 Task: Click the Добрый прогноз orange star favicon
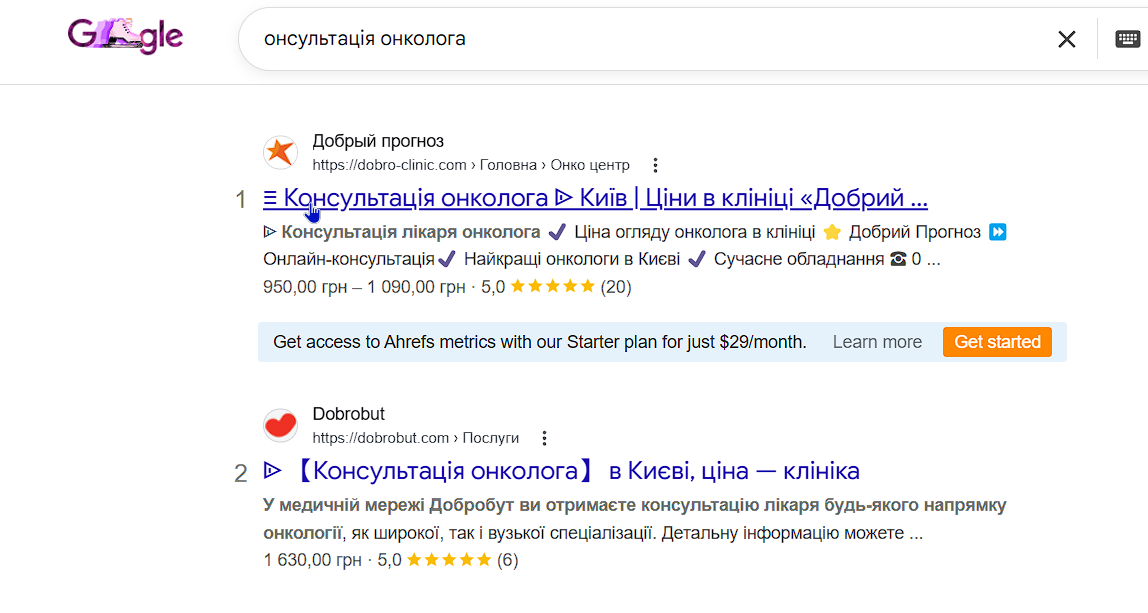point(280,152)
